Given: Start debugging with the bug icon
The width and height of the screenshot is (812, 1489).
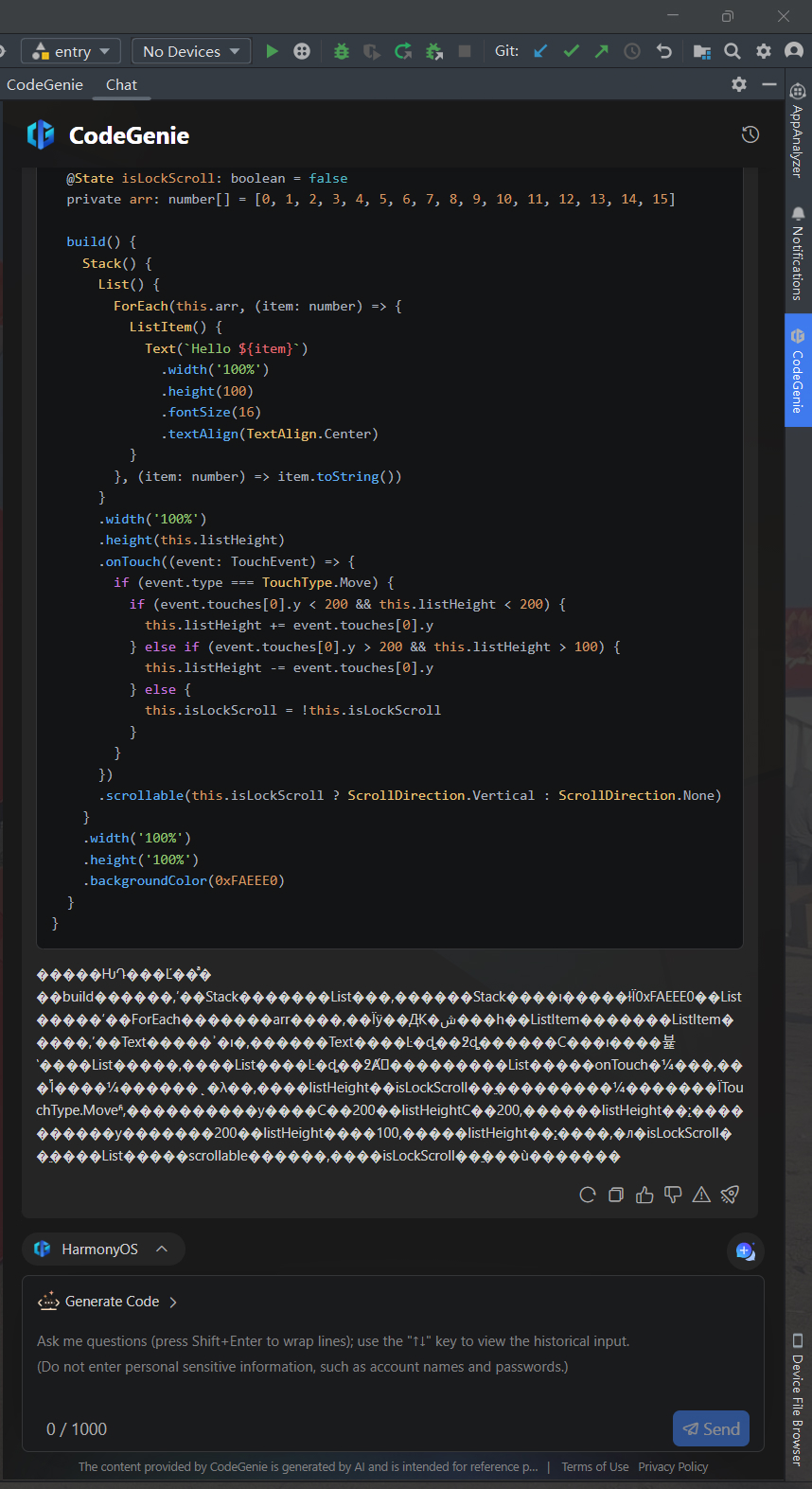Looking at the screenshot, I should 342,51.
